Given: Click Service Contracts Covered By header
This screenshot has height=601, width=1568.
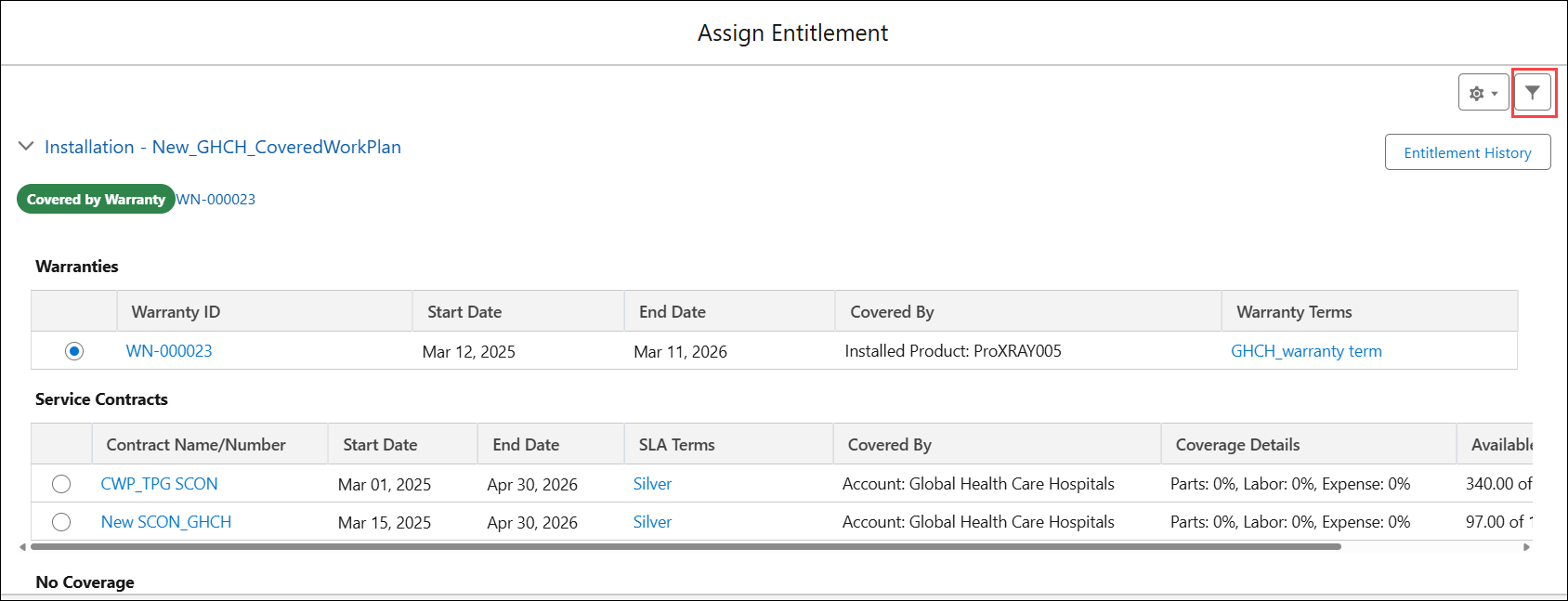Looking at the screenshot, I should click(x=998, y=444).
